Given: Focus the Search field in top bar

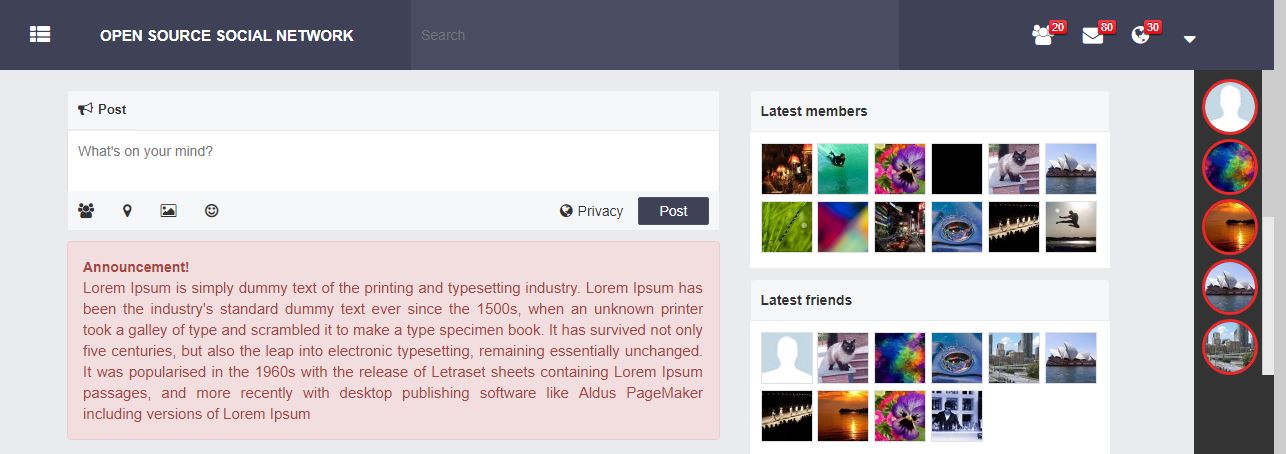Looking at the screenshot, I should (655, 35).
